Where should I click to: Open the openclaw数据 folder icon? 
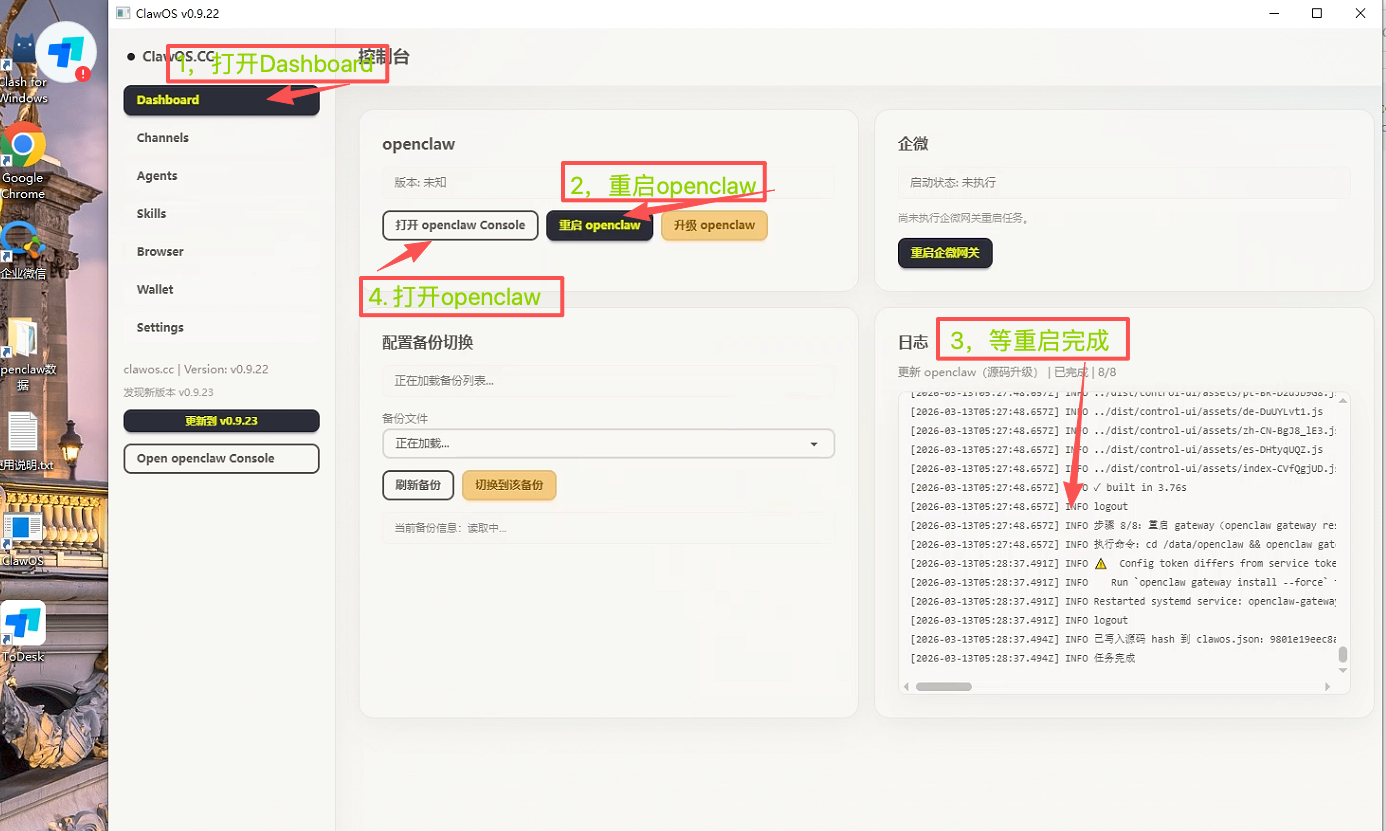tap(23, 340)
